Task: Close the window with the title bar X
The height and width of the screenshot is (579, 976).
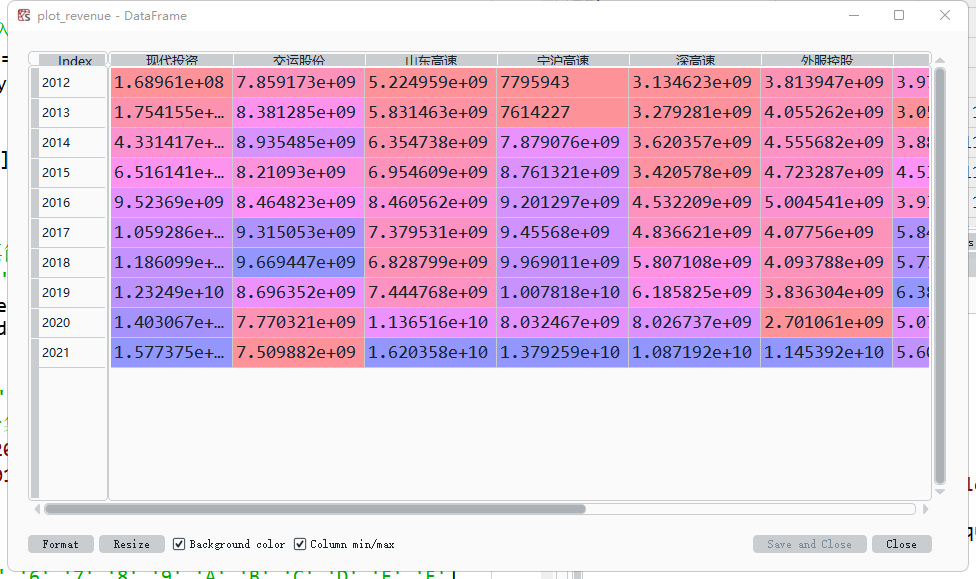Action: tap(945, 15)
